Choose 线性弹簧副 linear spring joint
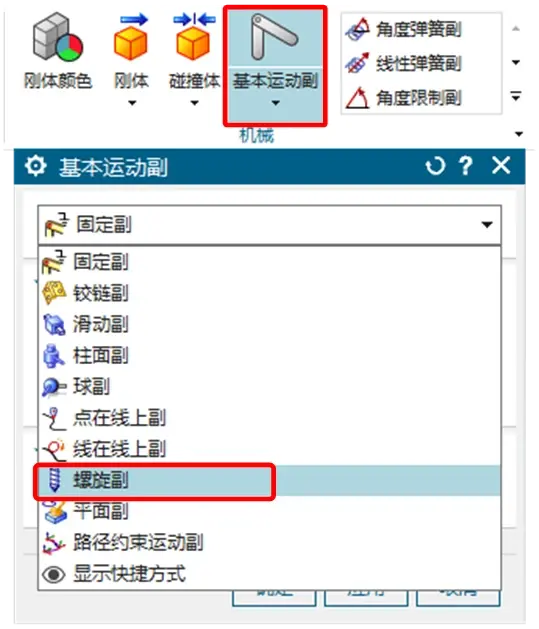Screen dimensions: 539x629 coord(403,63)
